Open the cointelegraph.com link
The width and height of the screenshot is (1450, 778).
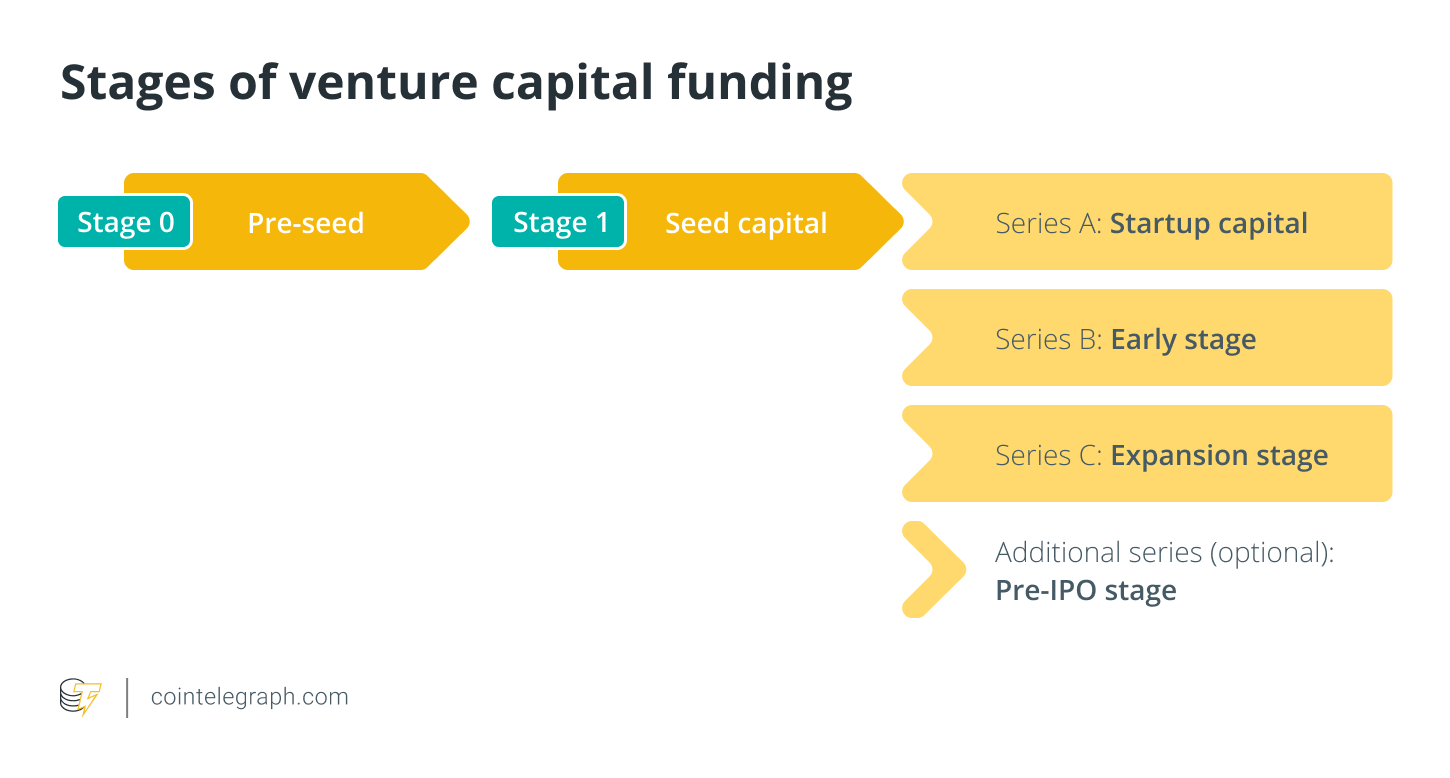click(249, 697)
